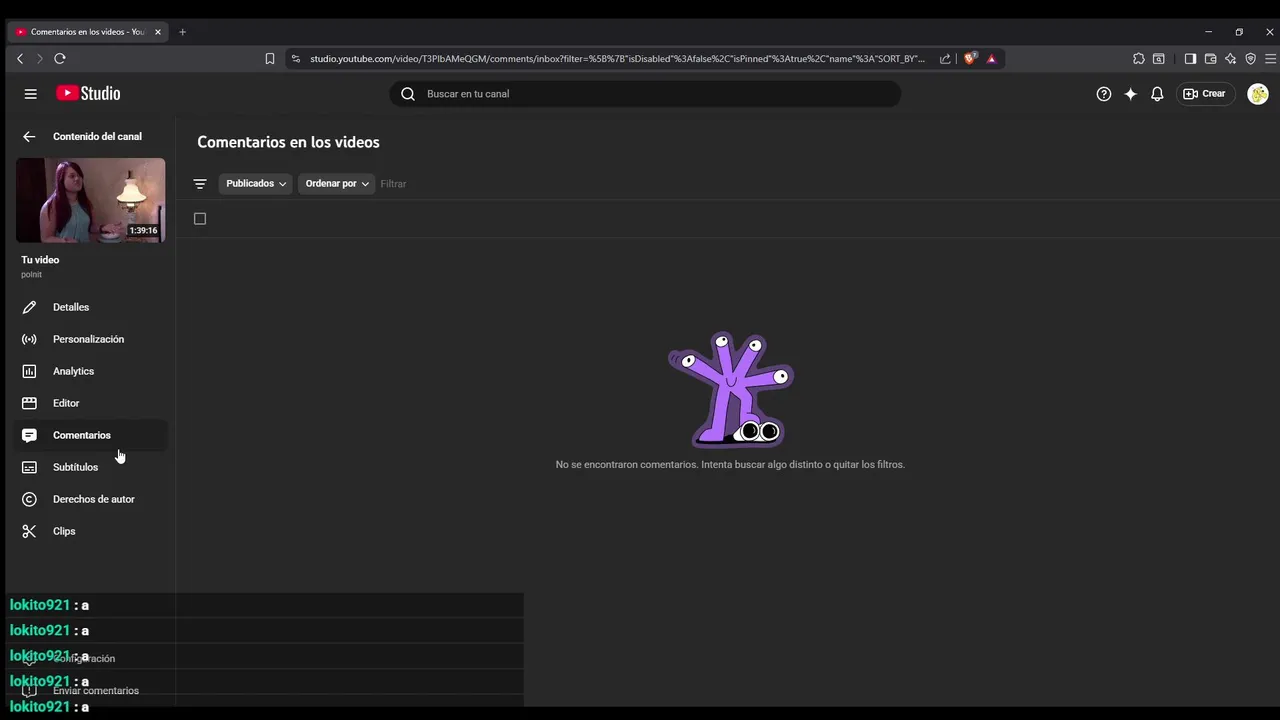
Task: Open the Brave Wallet icon
Action: click(x=1210, y=59)
